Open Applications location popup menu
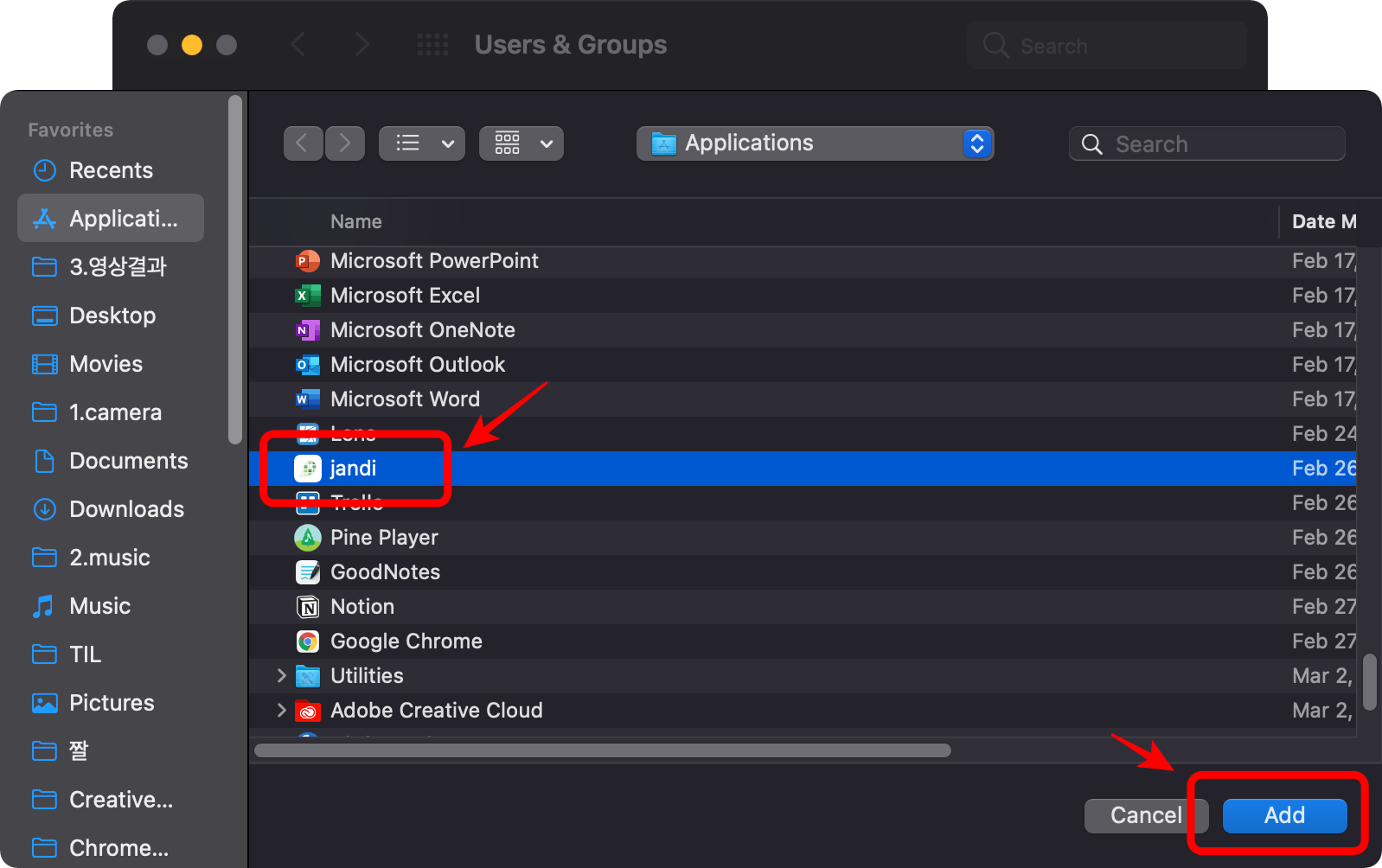Screen dimensions: 1382x868 (x=816, y=144)
